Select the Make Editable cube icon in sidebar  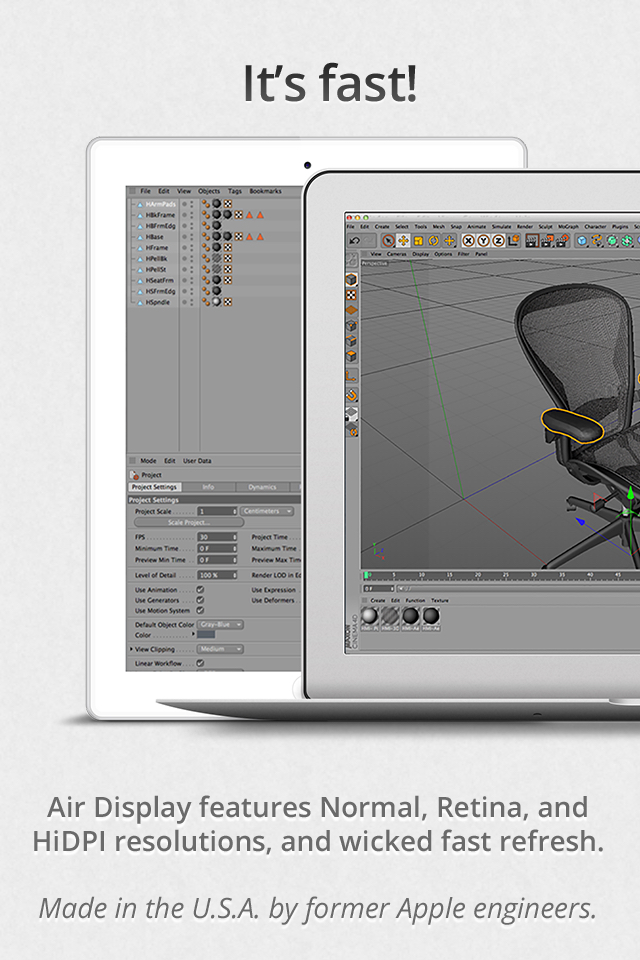[x=352, y=280]
